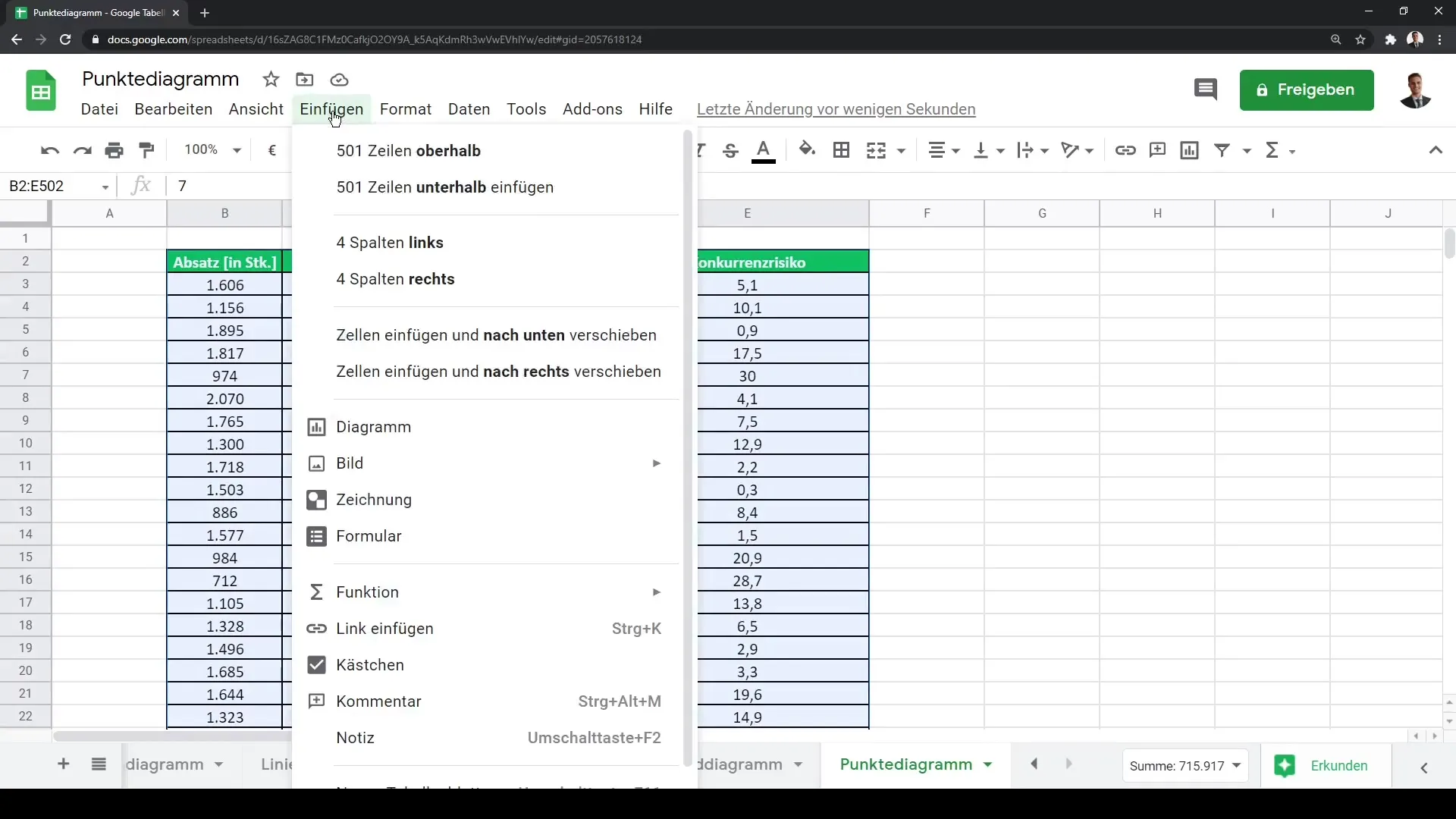The width and height of the screenshot is (1456, 819).
Task: Open the account profile picture
Action: [1415, 90]
